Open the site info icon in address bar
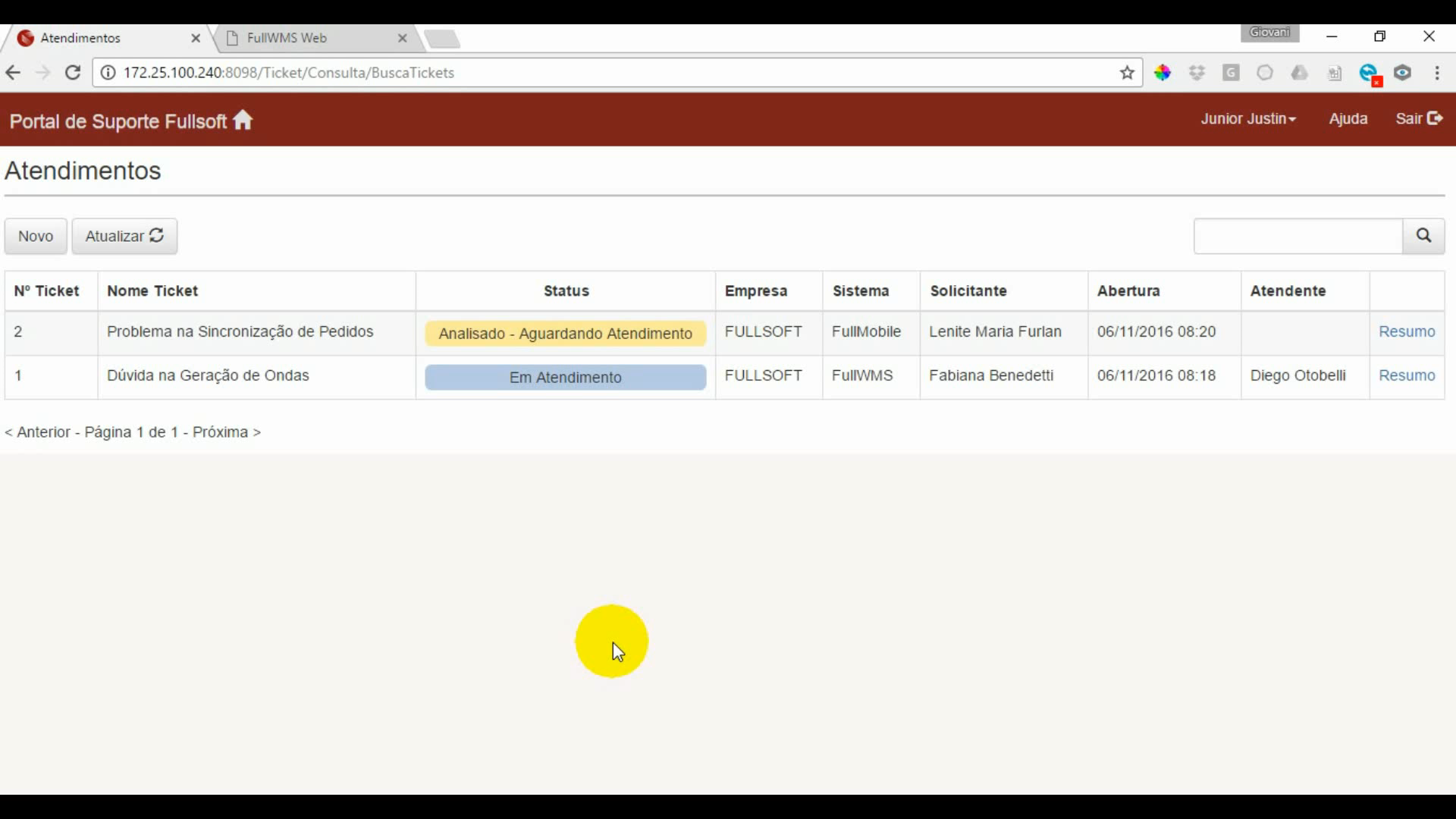The height and width of the screenshot is (819, 1456). pos(108,73)
